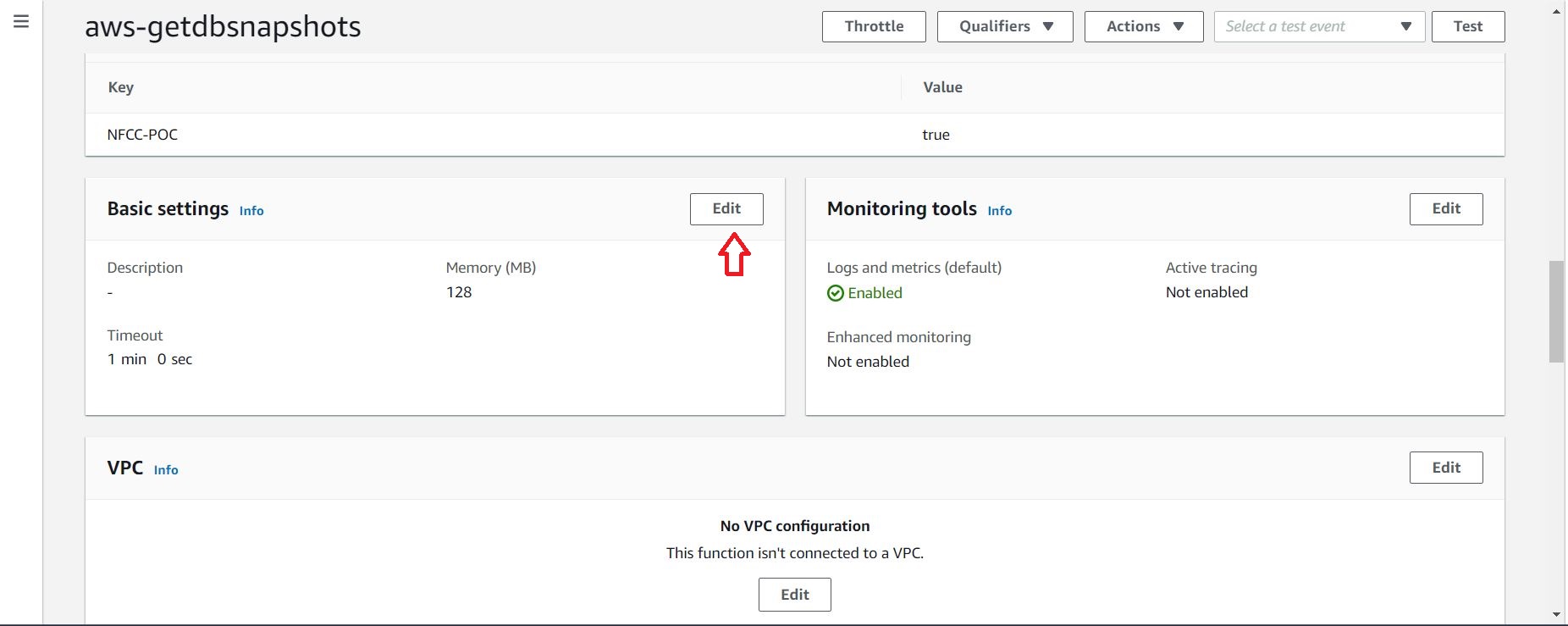This screenshot has width=1568, height=626.
Task: Select the NFCC-POC tag key
Action: (x=142, y=135)
